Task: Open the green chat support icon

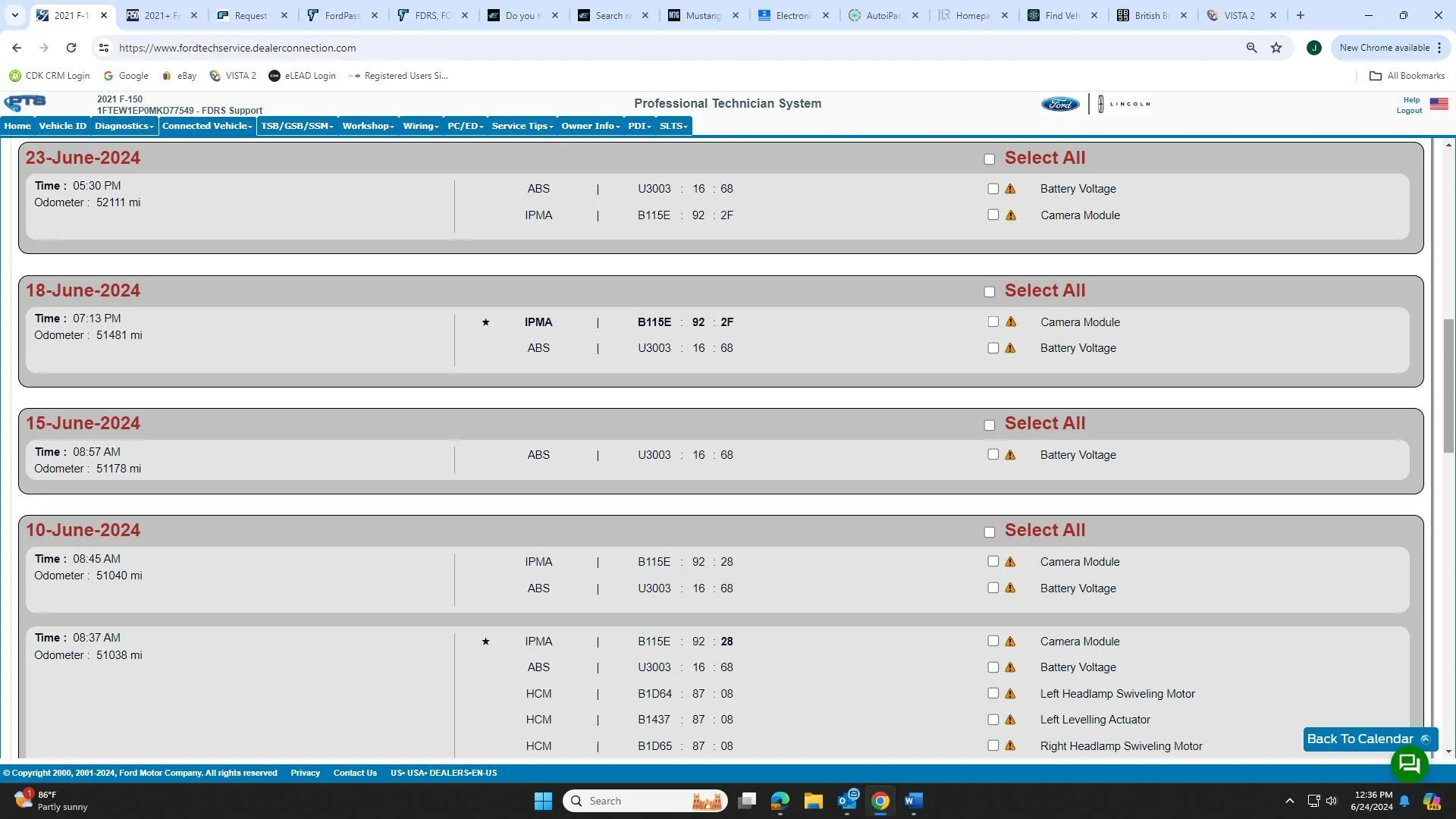Action: (x=1409, y=764)
